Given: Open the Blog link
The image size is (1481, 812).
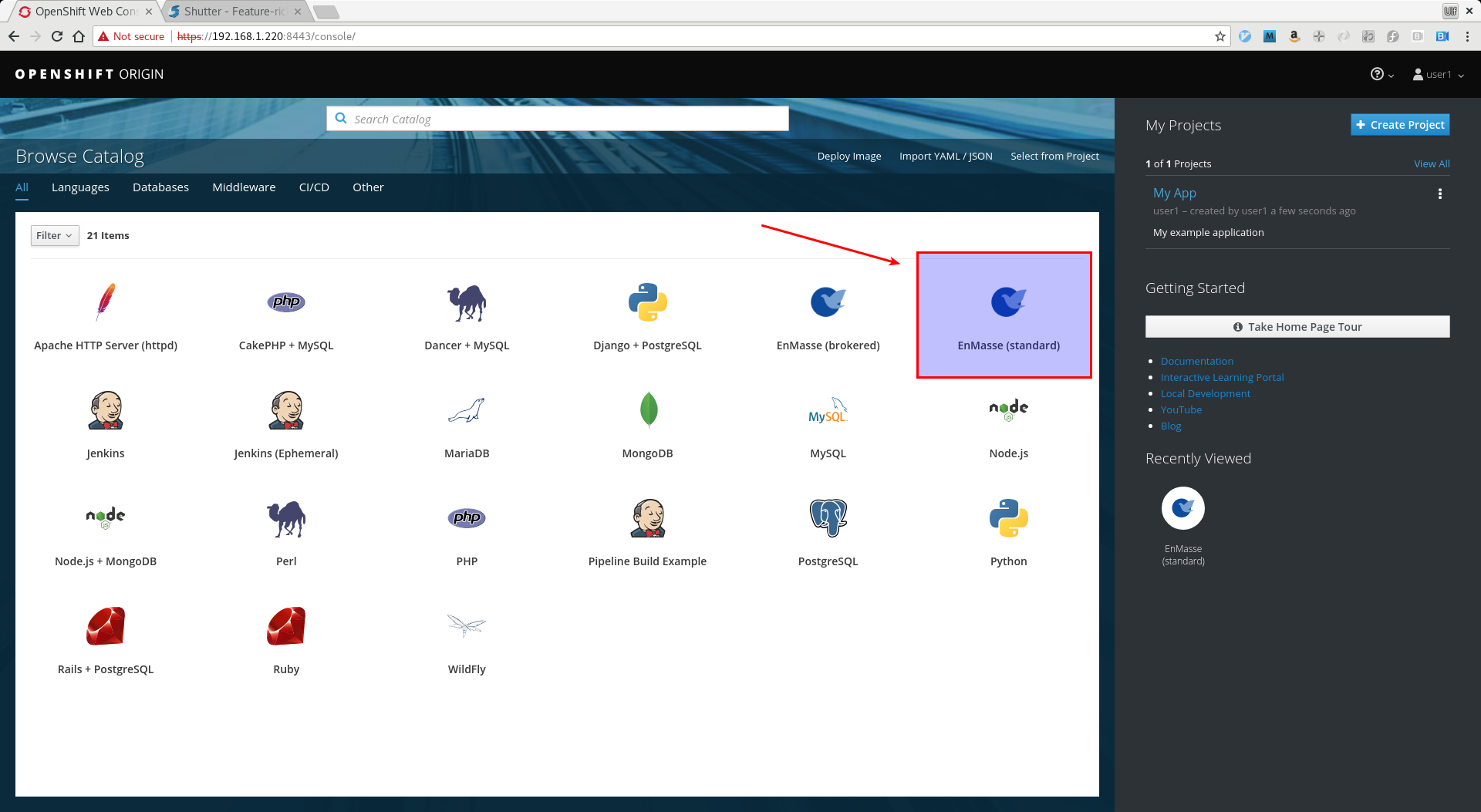Looking at the screenshot, I should (x=1170, y=426).
